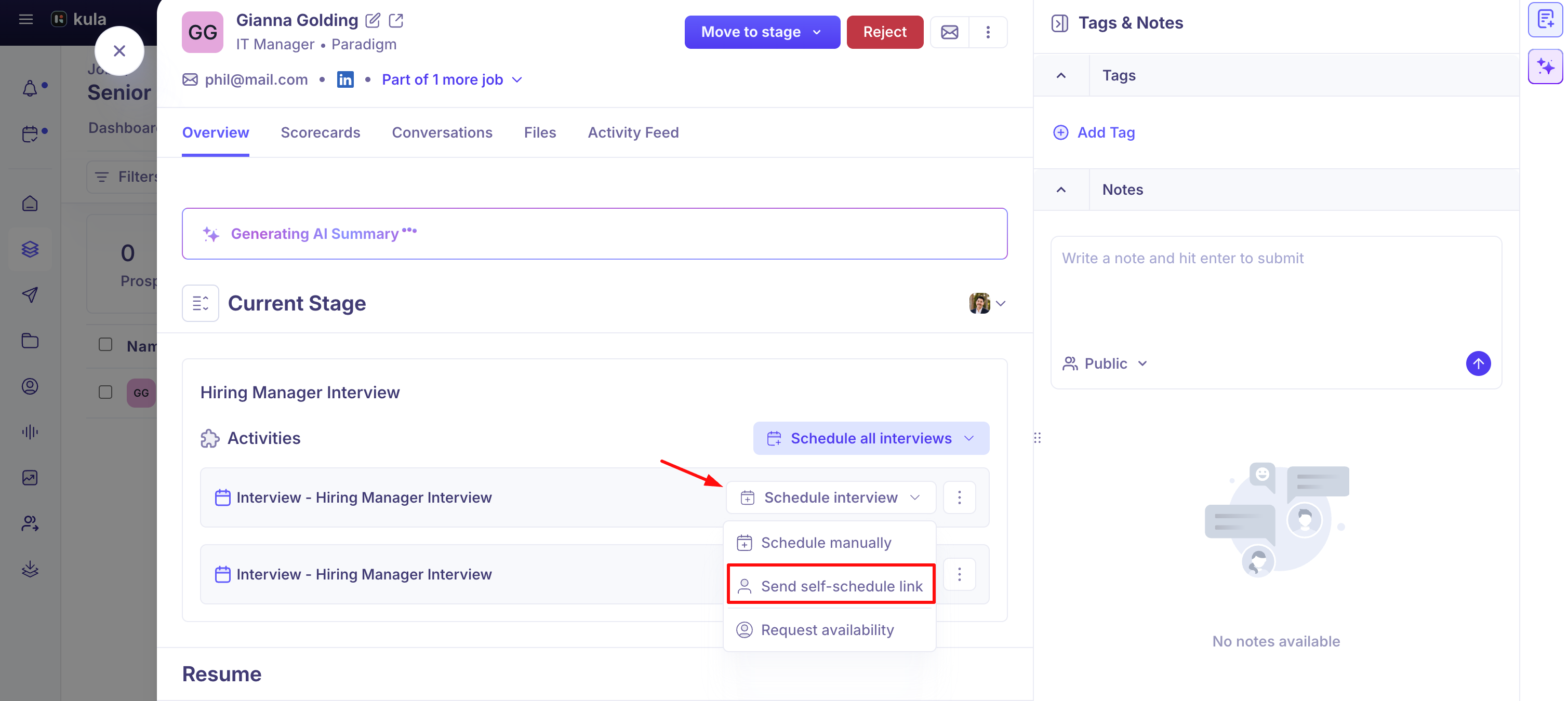Toggle the Schedule interview dropdown
1568x701 pixels.
831,497
